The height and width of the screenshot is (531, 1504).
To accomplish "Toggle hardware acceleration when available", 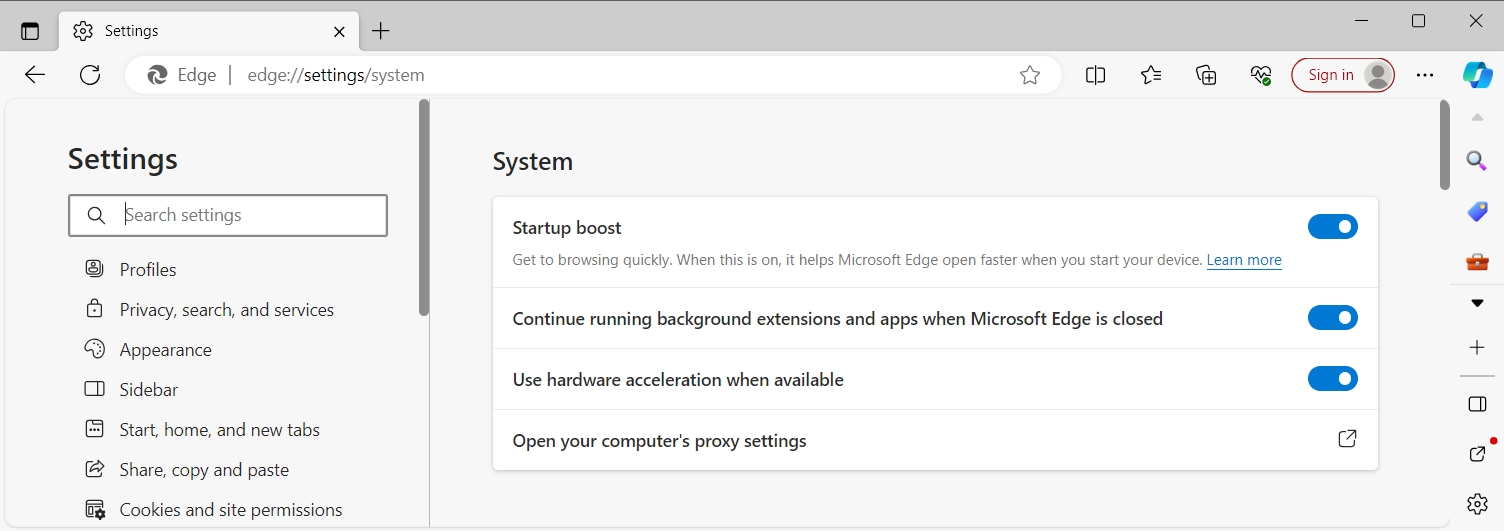I will (x=1333, y=379).
